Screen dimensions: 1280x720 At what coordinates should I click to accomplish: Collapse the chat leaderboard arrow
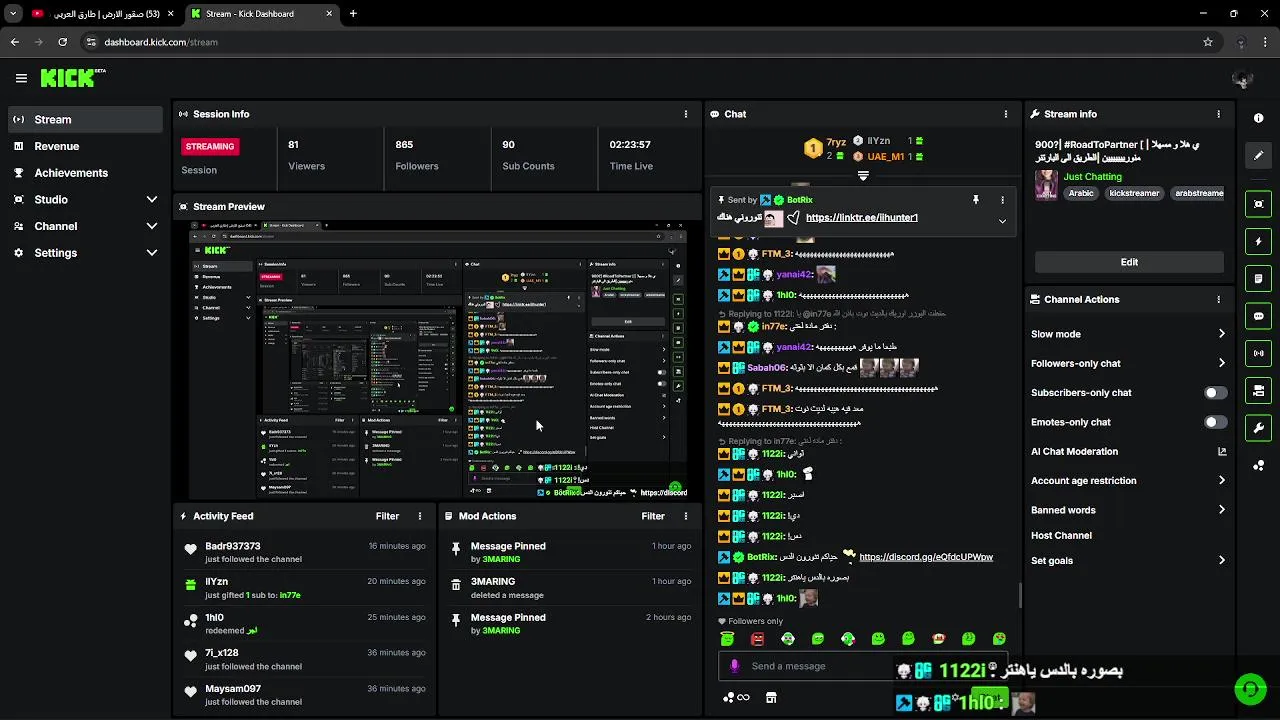click(x=863, y=175)
